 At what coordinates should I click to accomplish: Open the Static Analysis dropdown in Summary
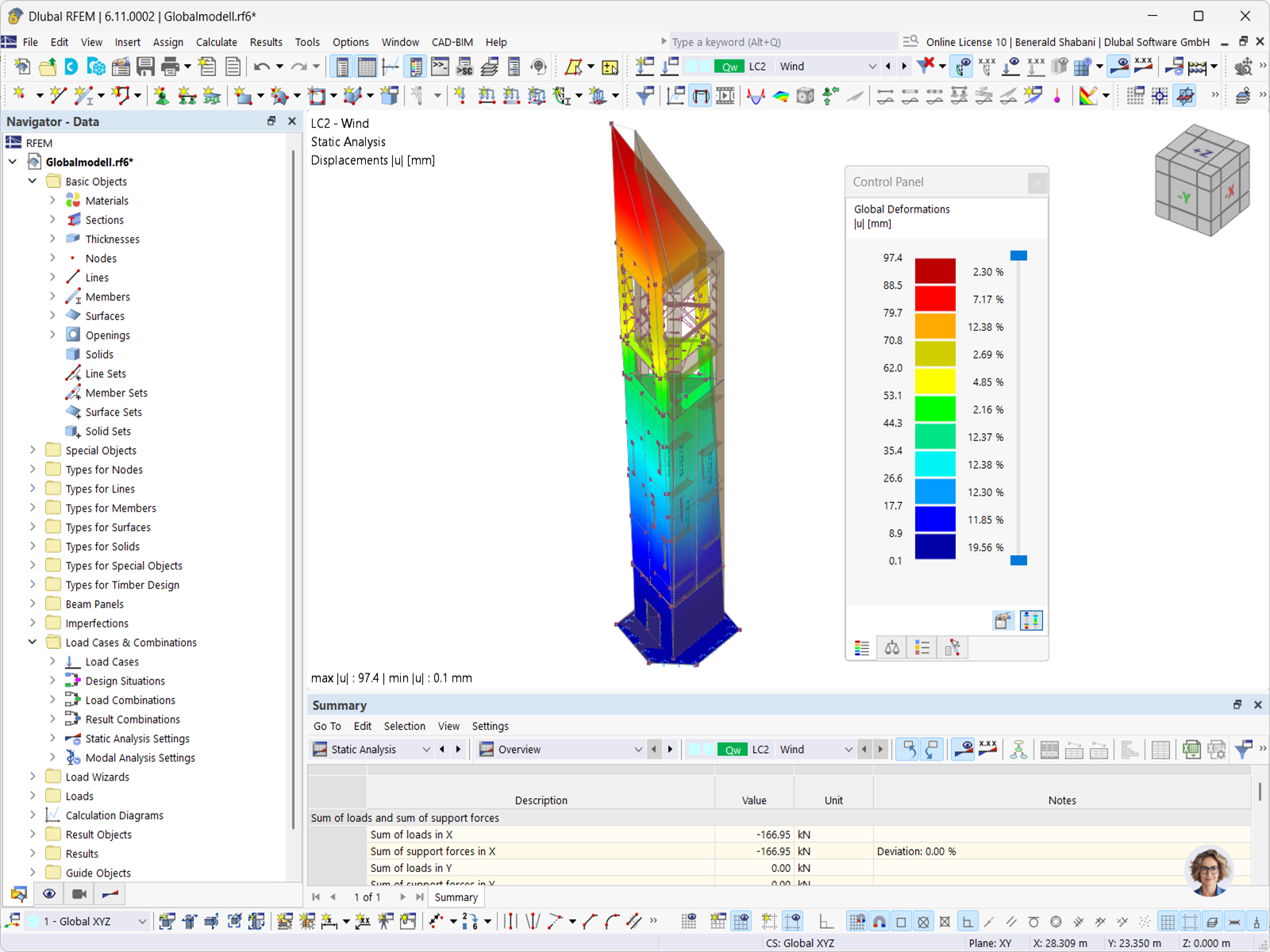click(426, 750)
